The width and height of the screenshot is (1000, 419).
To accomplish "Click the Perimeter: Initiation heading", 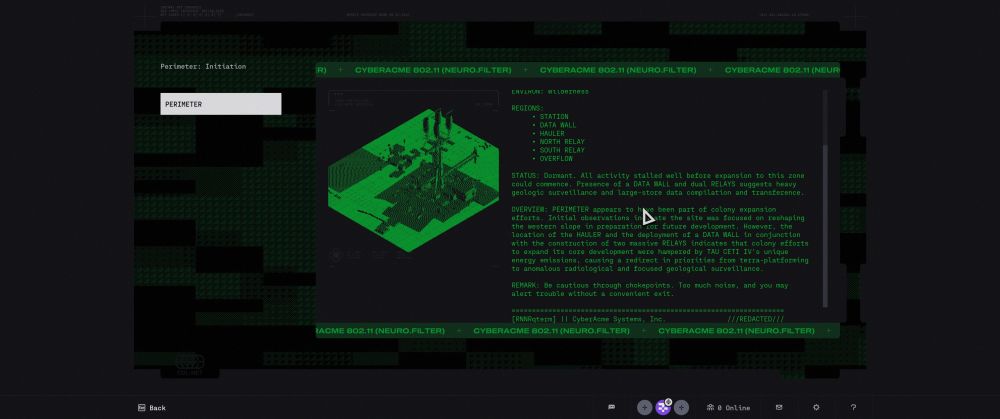I will click(x=203, y=66).
